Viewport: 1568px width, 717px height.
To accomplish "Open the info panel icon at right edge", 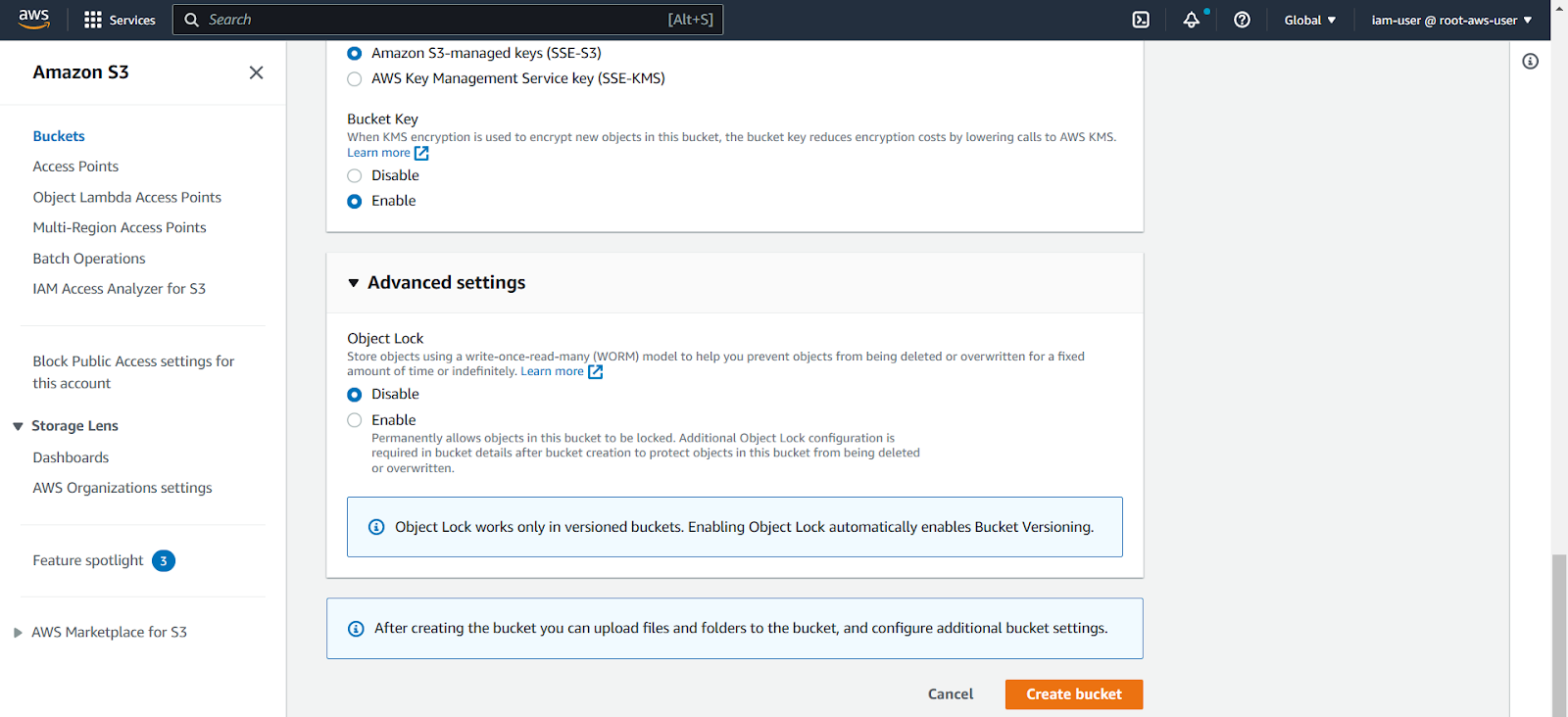I will pos(1531,62).
